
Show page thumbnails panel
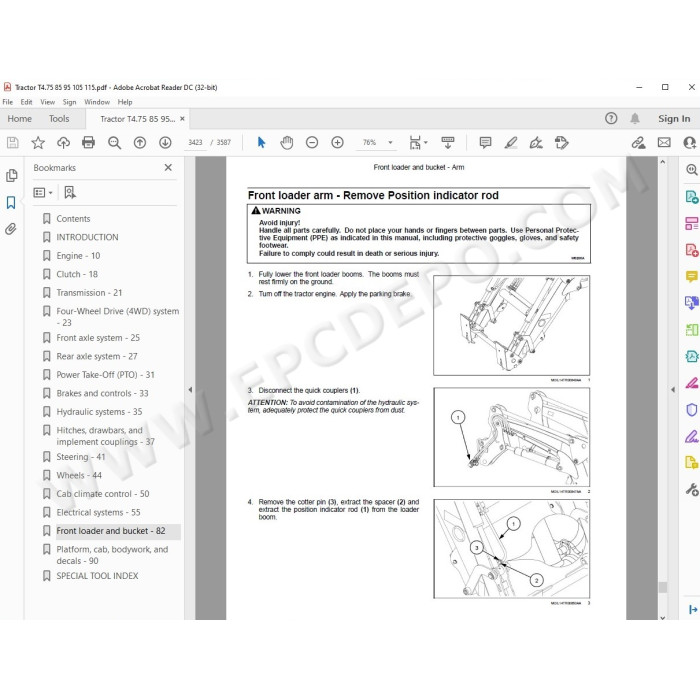click(x=12, y=175)
